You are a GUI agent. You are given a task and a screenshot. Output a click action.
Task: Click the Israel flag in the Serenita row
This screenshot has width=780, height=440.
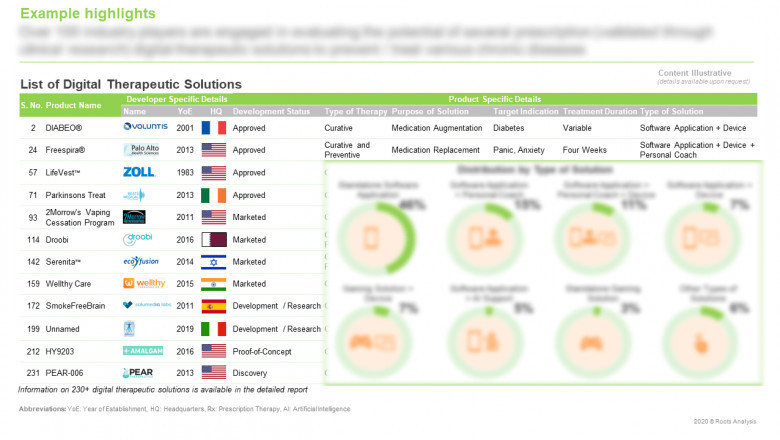(x=214, y=262)
